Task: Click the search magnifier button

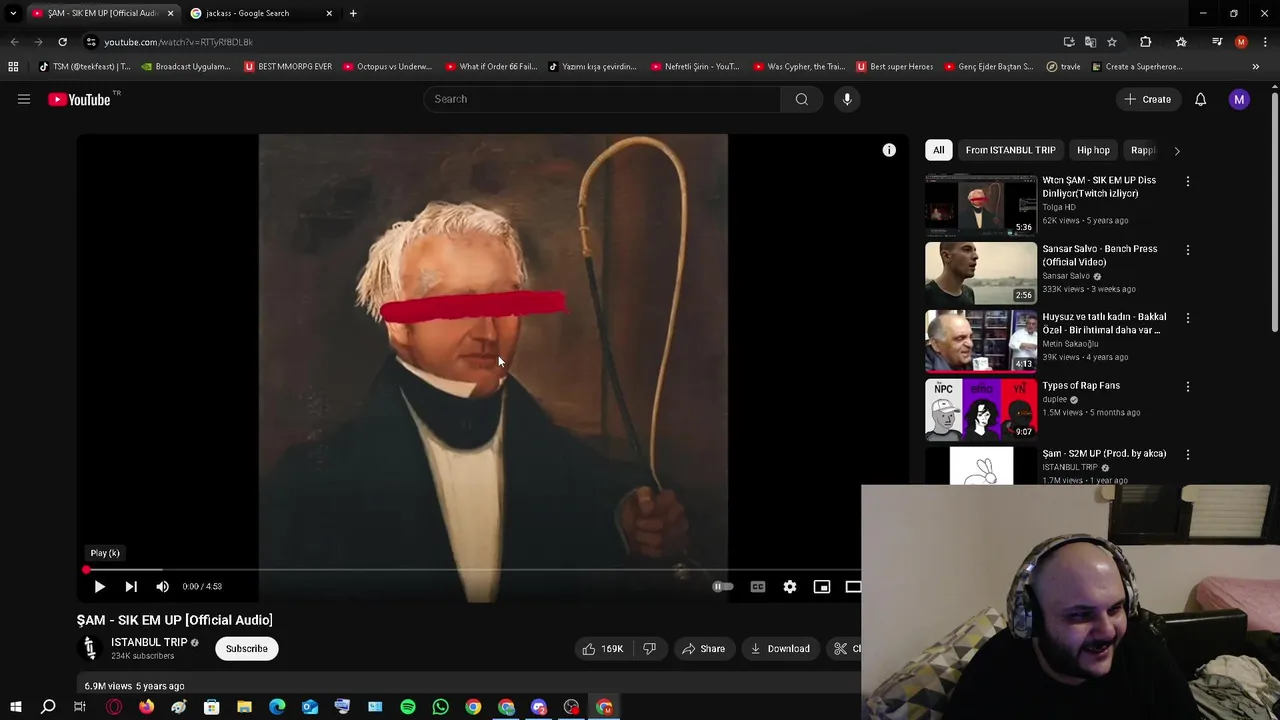Action: click(x=801, y=99)
